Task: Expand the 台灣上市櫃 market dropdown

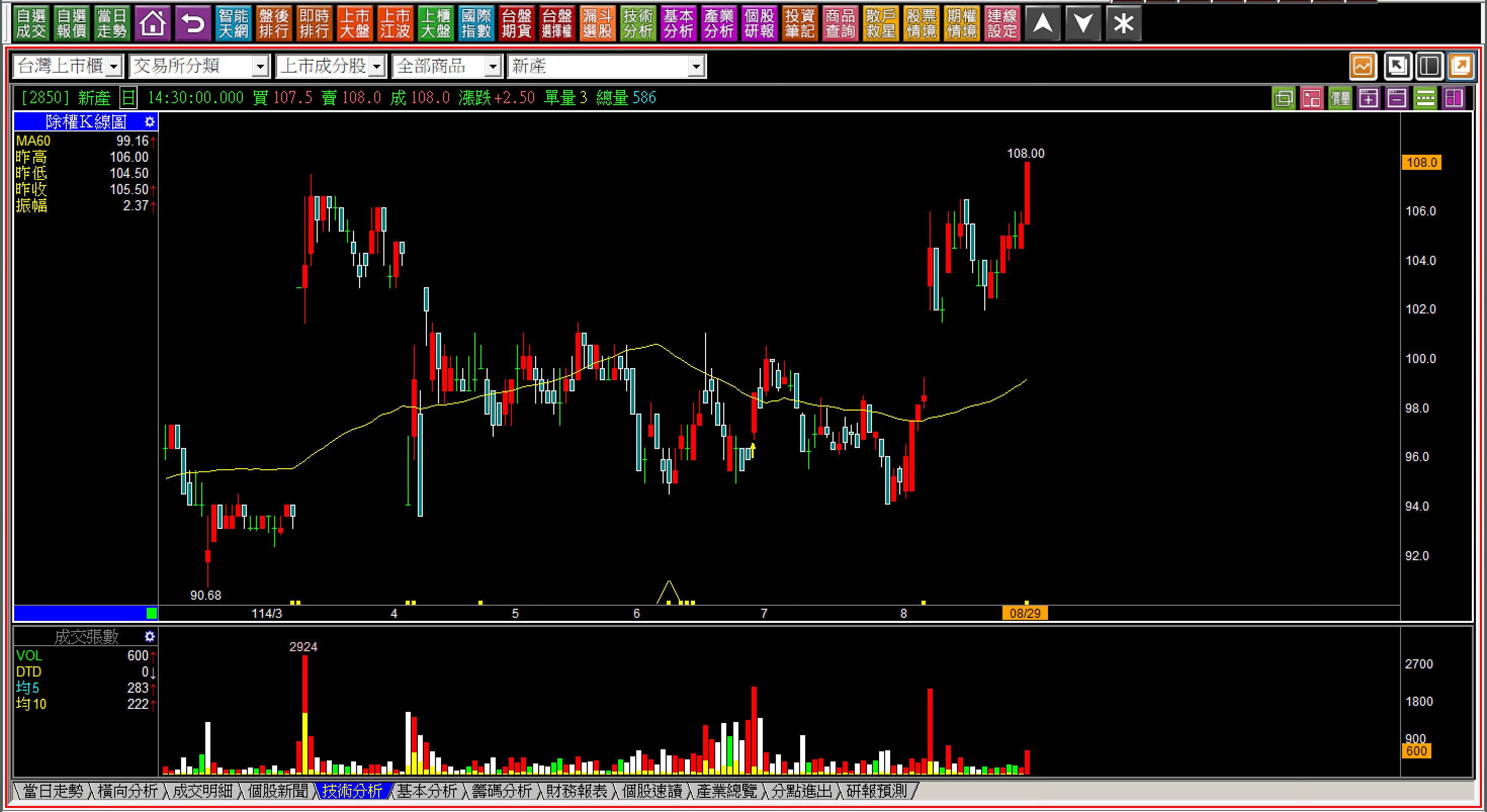Action: coord(114,67)
